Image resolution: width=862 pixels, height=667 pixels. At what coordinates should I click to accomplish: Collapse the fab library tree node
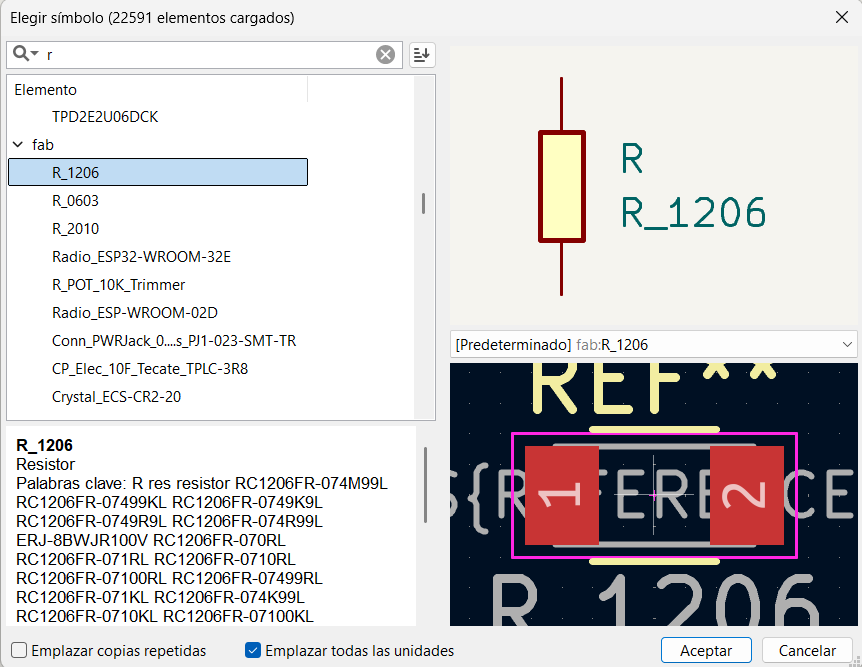[x=18, y=145]
